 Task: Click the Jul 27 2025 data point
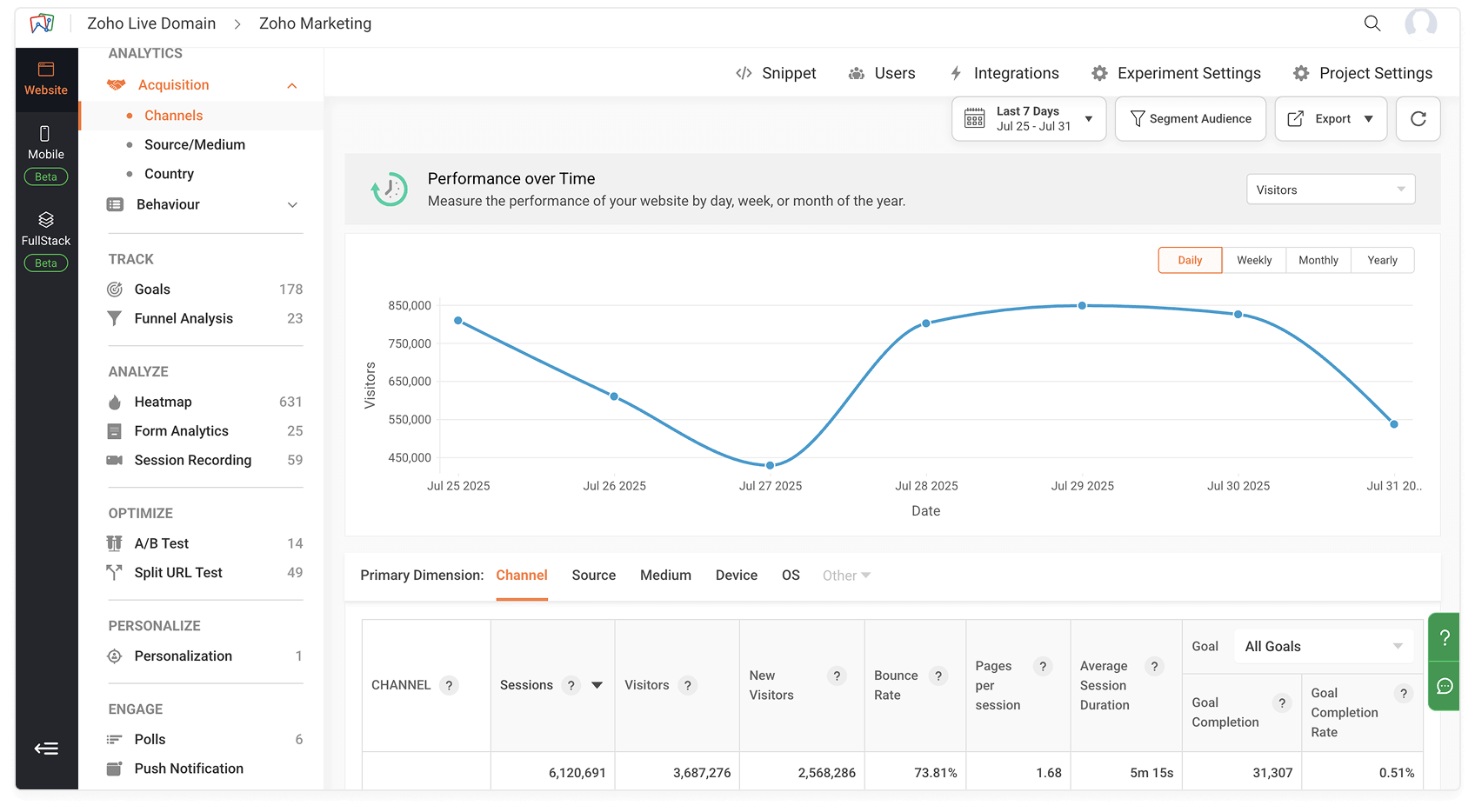pyautogui.click(x=770, y=465)
